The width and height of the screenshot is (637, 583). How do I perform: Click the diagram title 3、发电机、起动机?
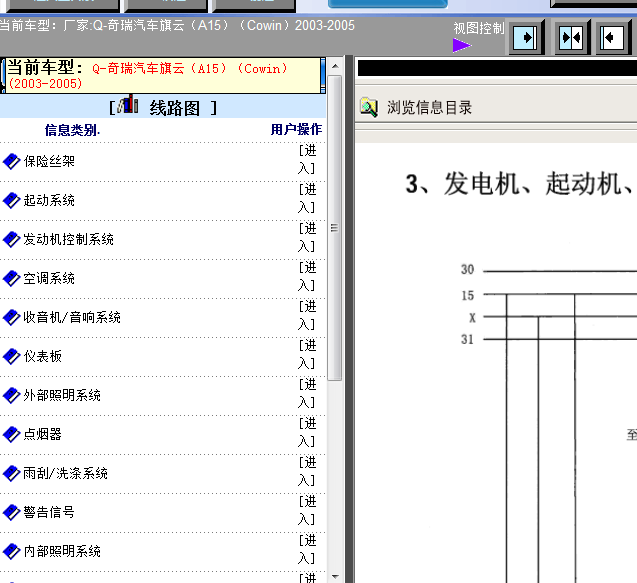521,184
